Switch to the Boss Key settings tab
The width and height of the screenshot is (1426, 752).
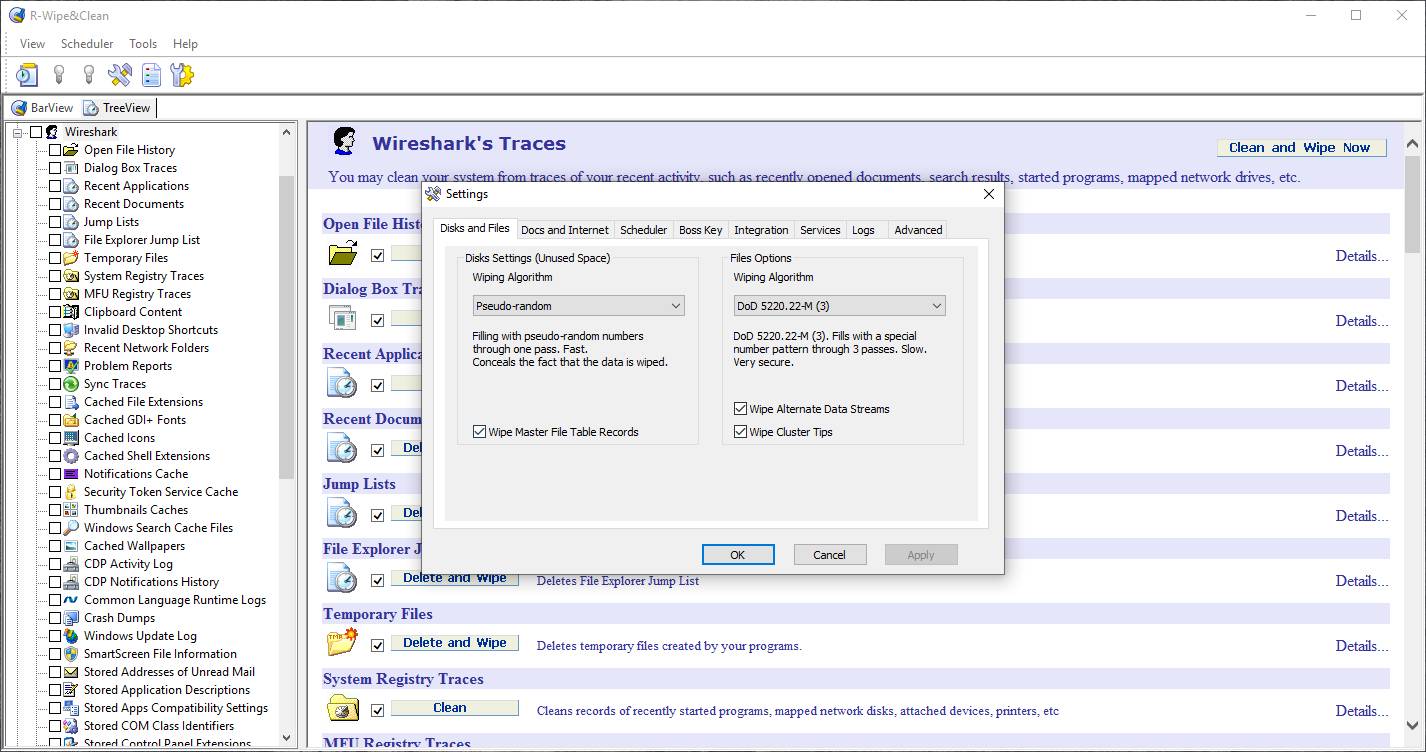(x=700, y=230)
